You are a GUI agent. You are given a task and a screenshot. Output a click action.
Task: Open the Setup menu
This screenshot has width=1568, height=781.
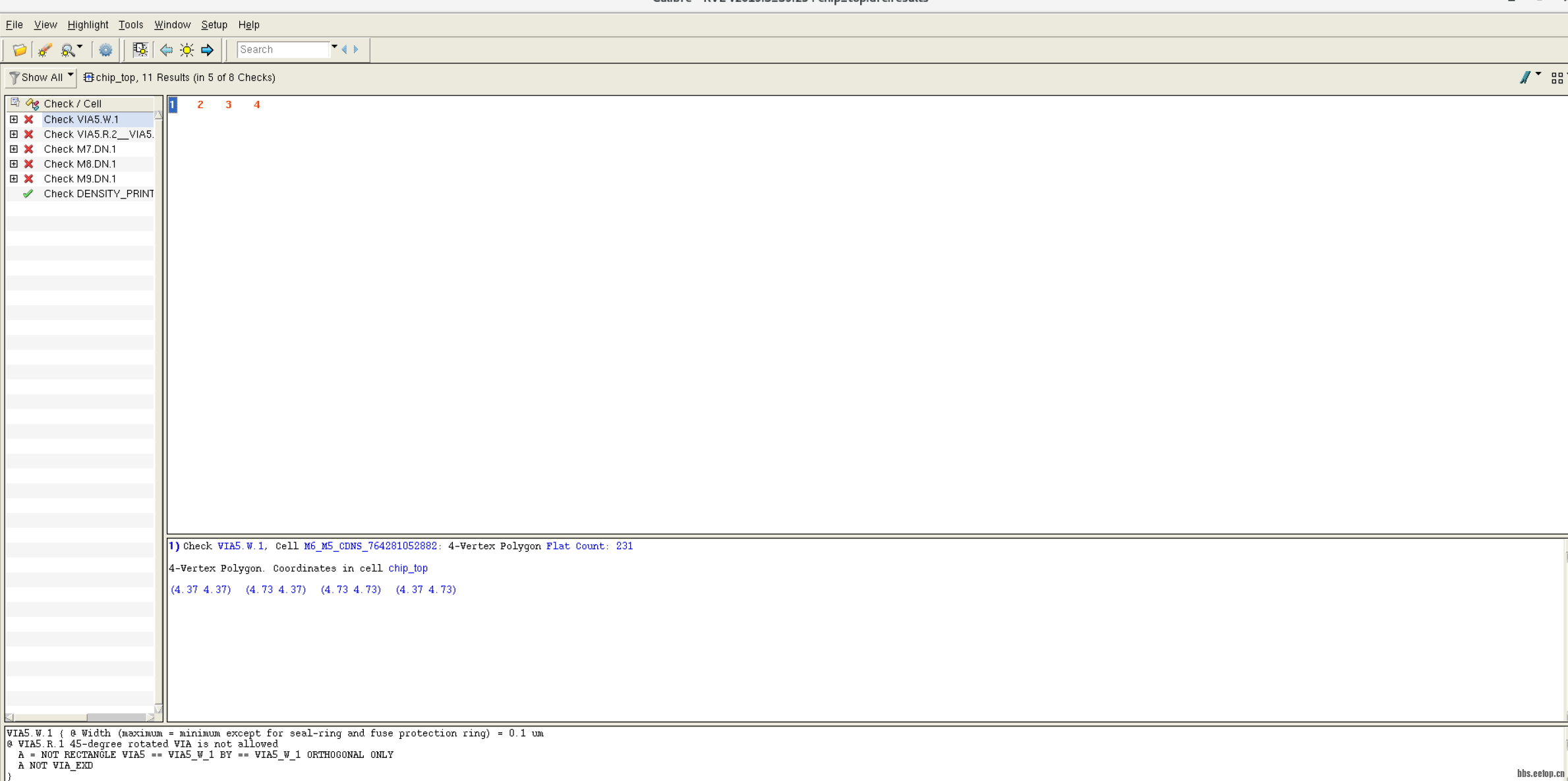214,24
